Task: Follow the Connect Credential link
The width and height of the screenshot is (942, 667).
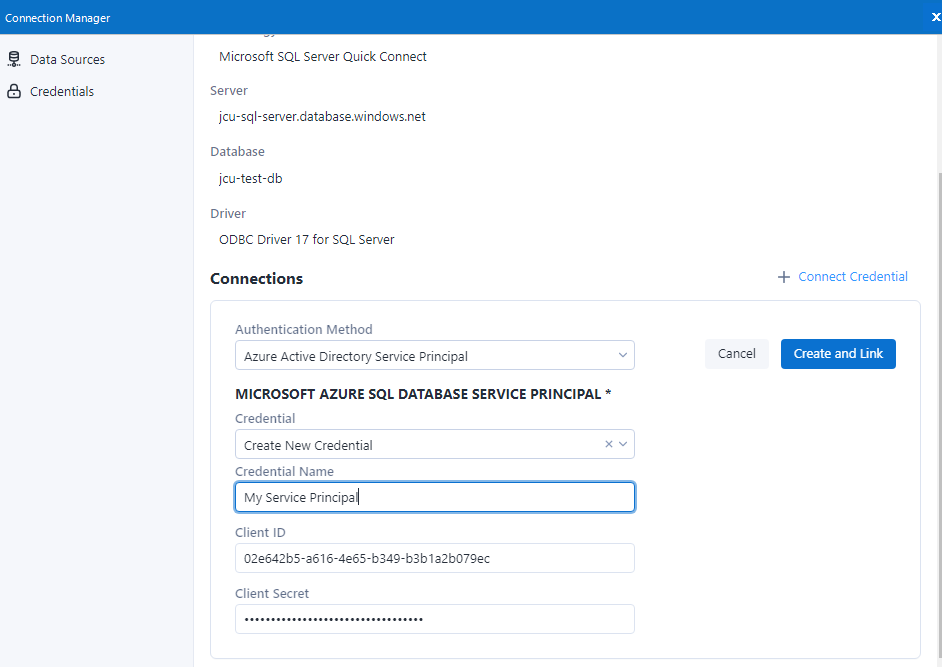Action: [853, 277]
